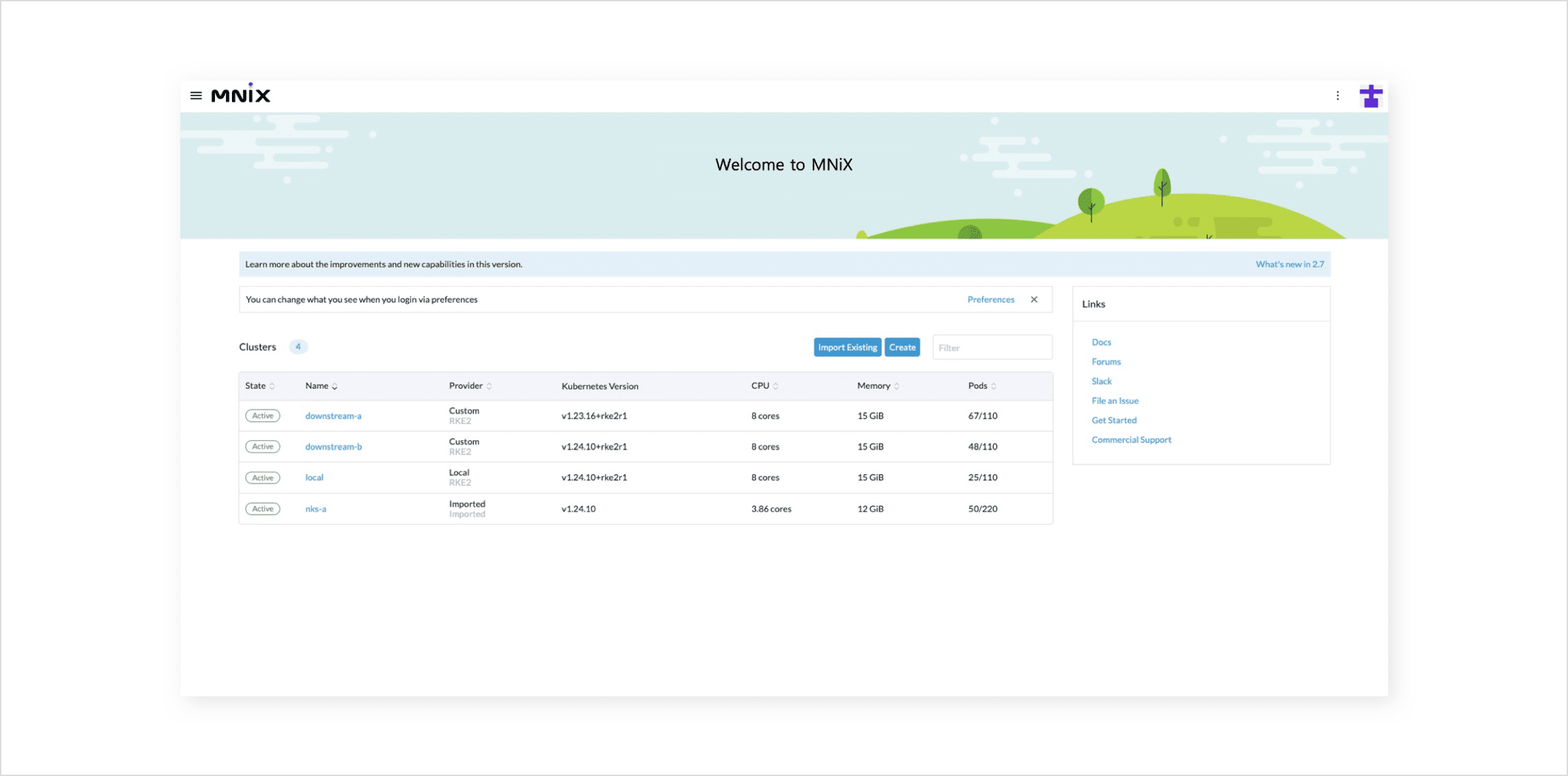This screenshot has width=1568, height=776.
Task: Focus the cluster Filter input field
Action: pyautogui.click(x=992, y=348)
